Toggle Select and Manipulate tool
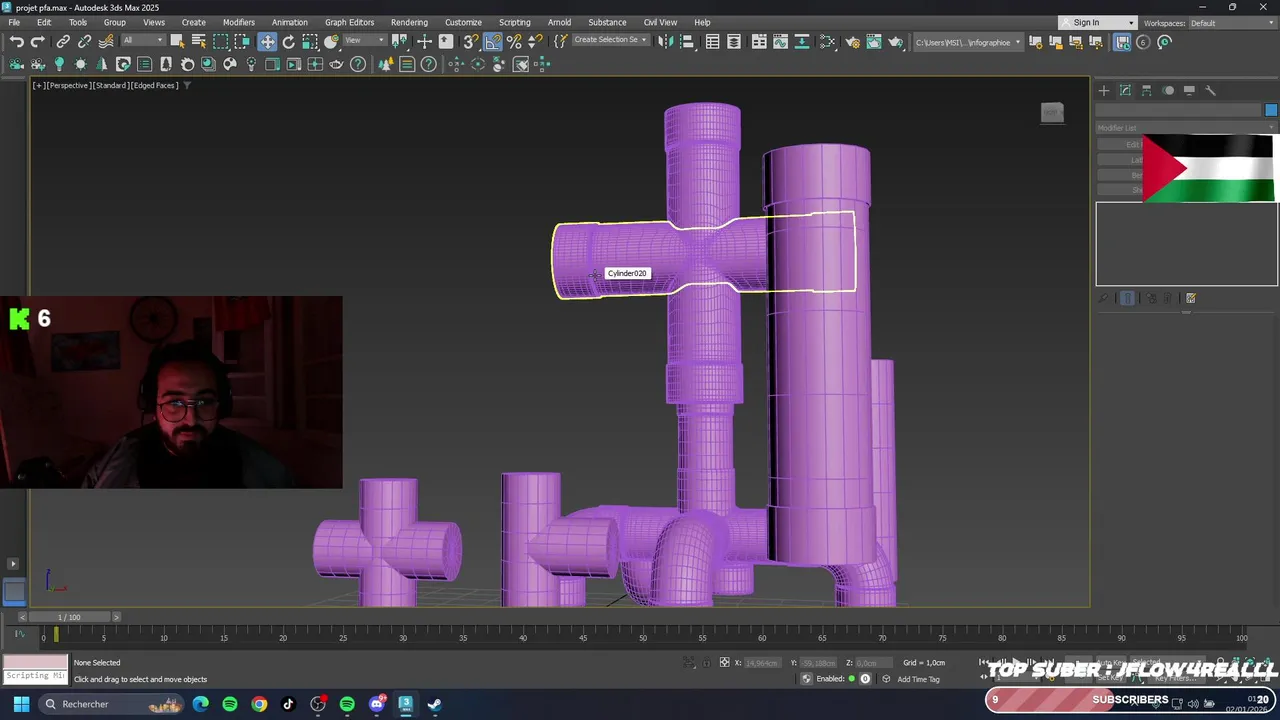 [x=424, y=42]
